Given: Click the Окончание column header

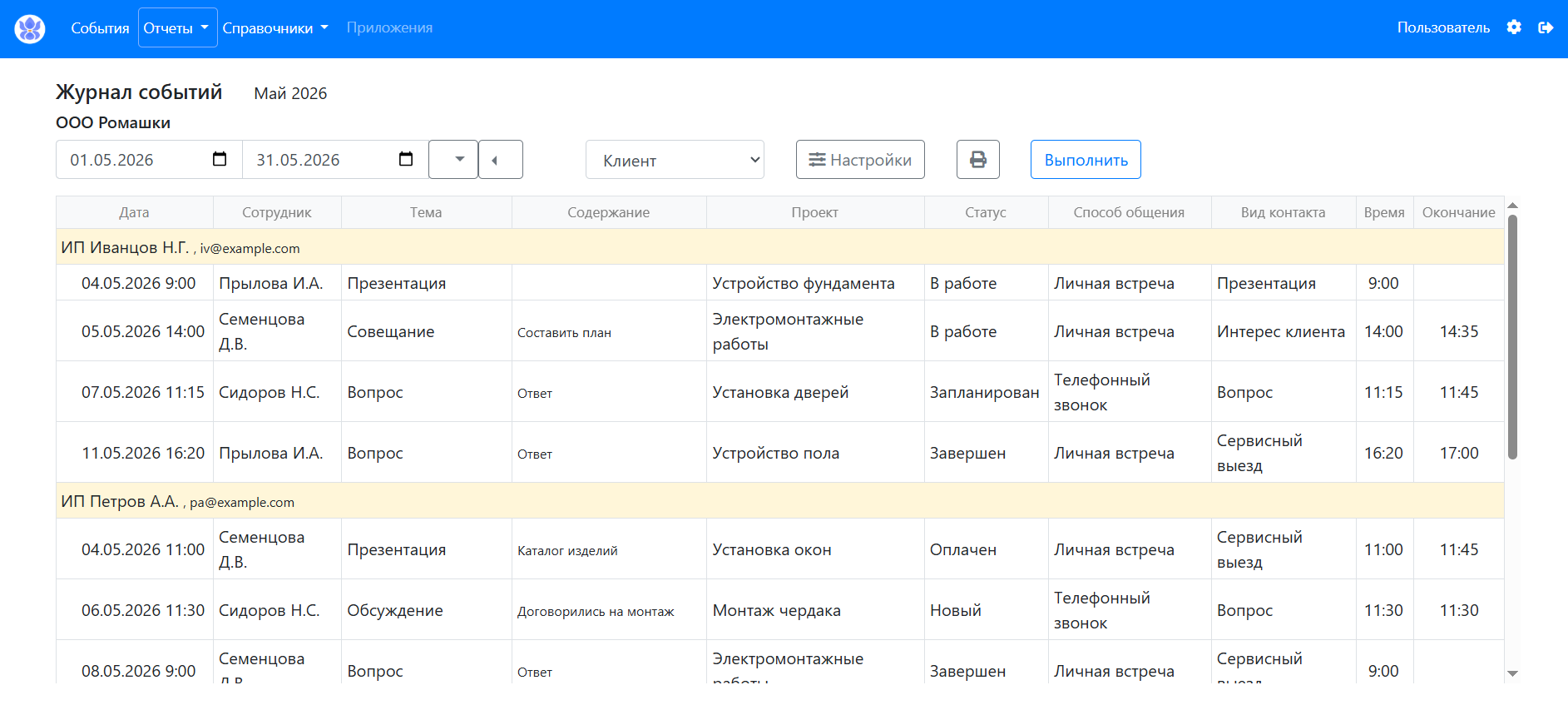Looking at the screenshot, I should coord(1458,212).
